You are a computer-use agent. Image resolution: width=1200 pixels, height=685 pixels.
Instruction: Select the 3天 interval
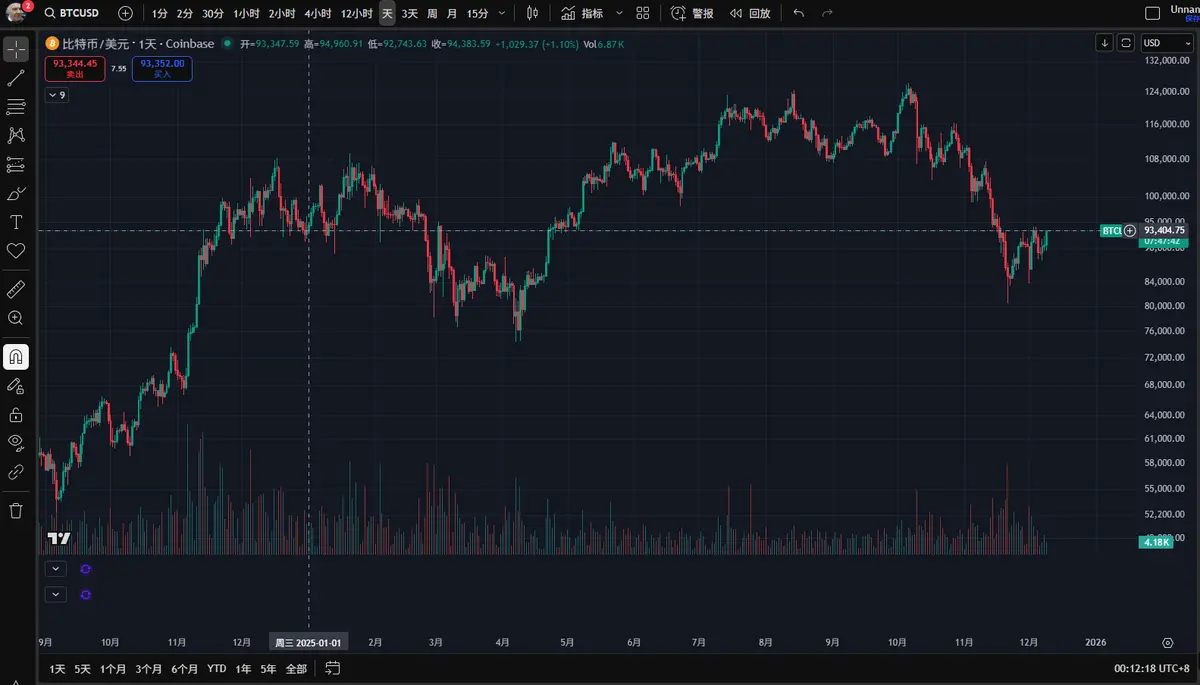[410, 13]
